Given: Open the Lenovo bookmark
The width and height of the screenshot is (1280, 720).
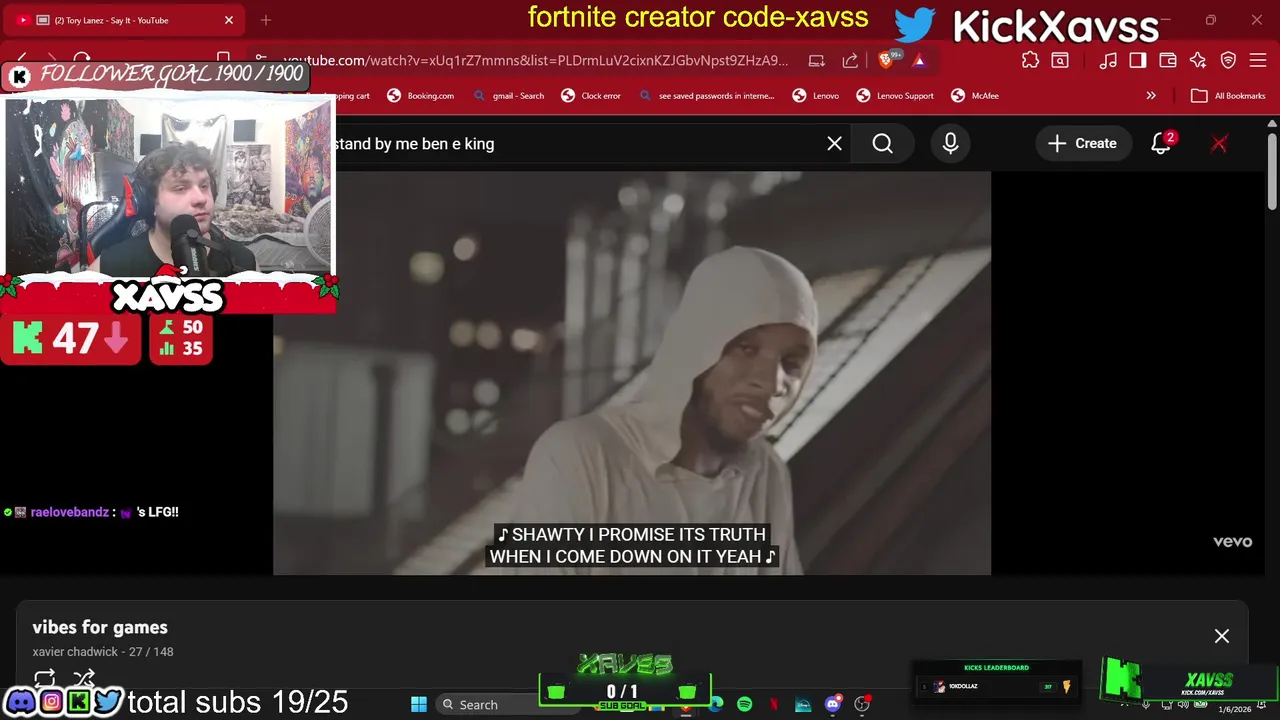Looking at the screenshot, I should (x=816, y=96).
